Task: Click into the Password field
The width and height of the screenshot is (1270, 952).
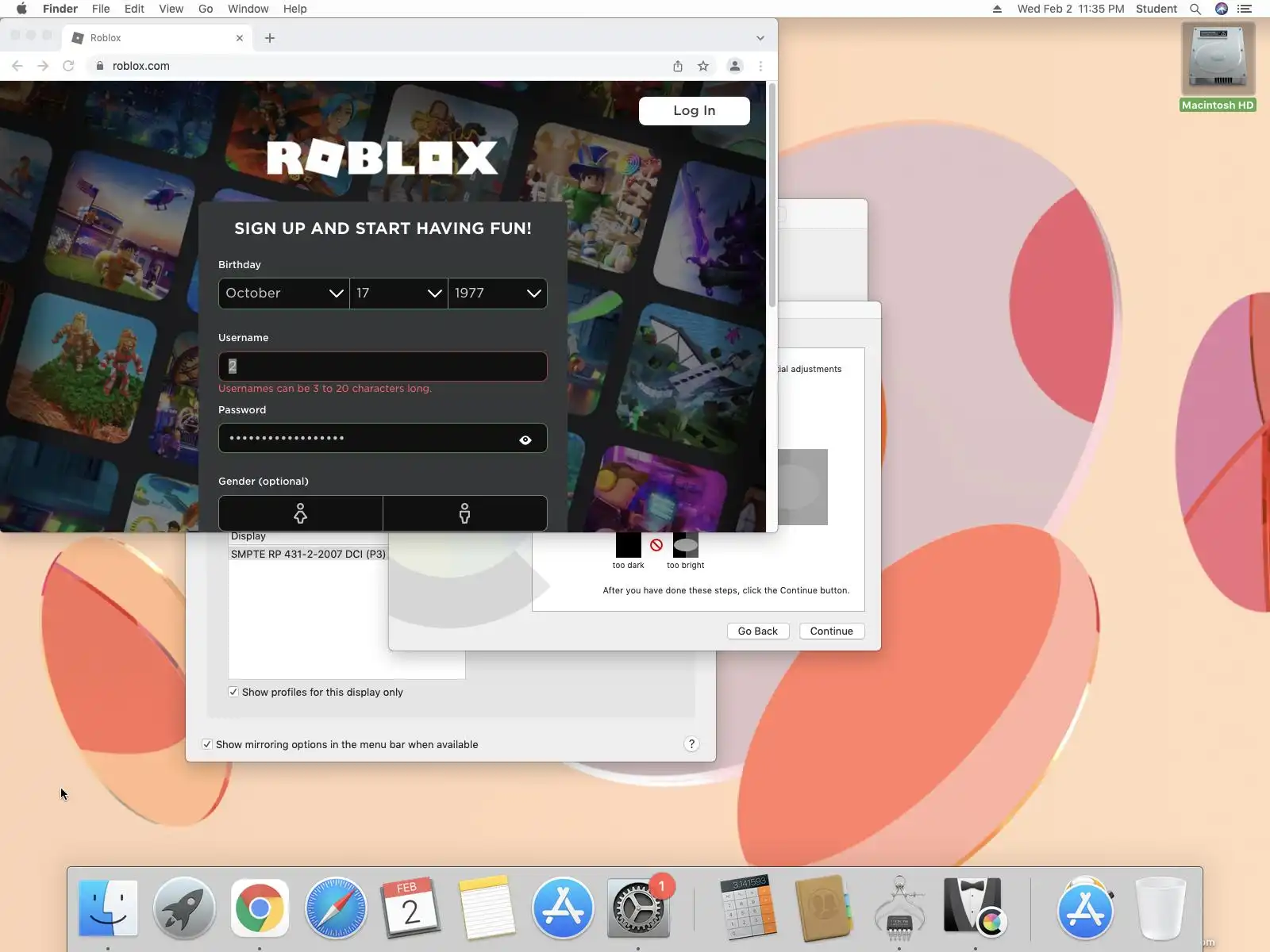Action: (x=383, y=438)
